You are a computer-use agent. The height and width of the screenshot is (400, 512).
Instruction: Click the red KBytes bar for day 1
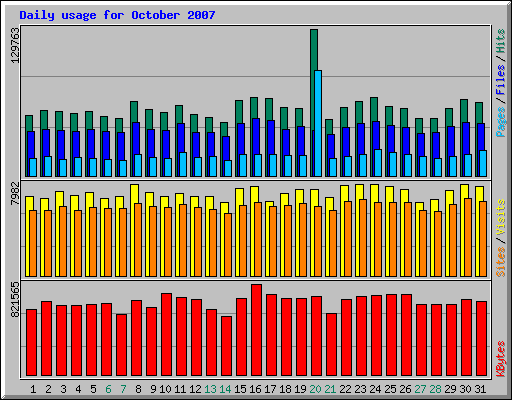pos(31,343)
